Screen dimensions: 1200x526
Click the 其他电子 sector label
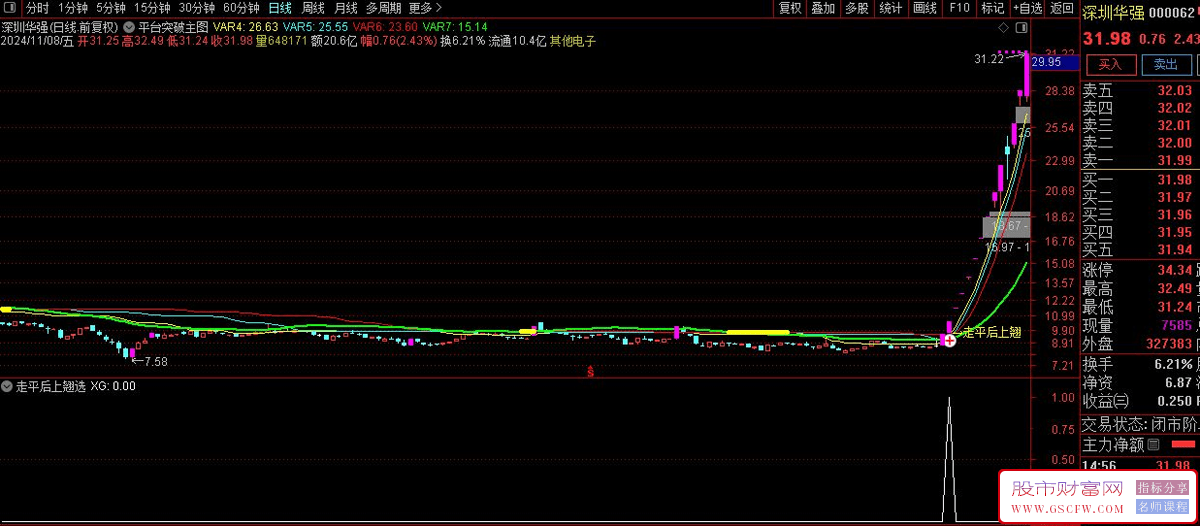pos(573,41)
